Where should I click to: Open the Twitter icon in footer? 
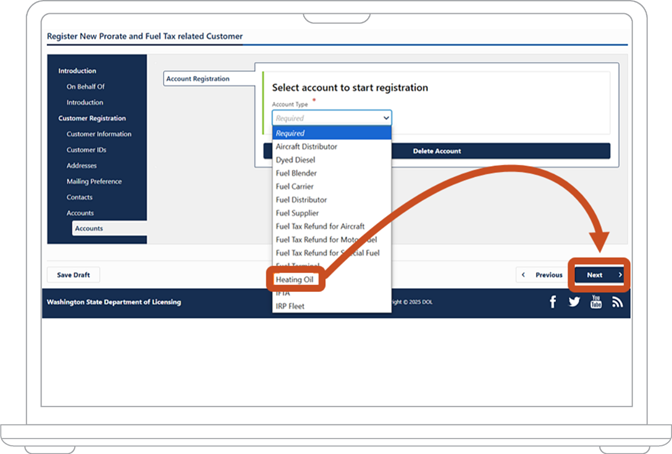point(574,302)
